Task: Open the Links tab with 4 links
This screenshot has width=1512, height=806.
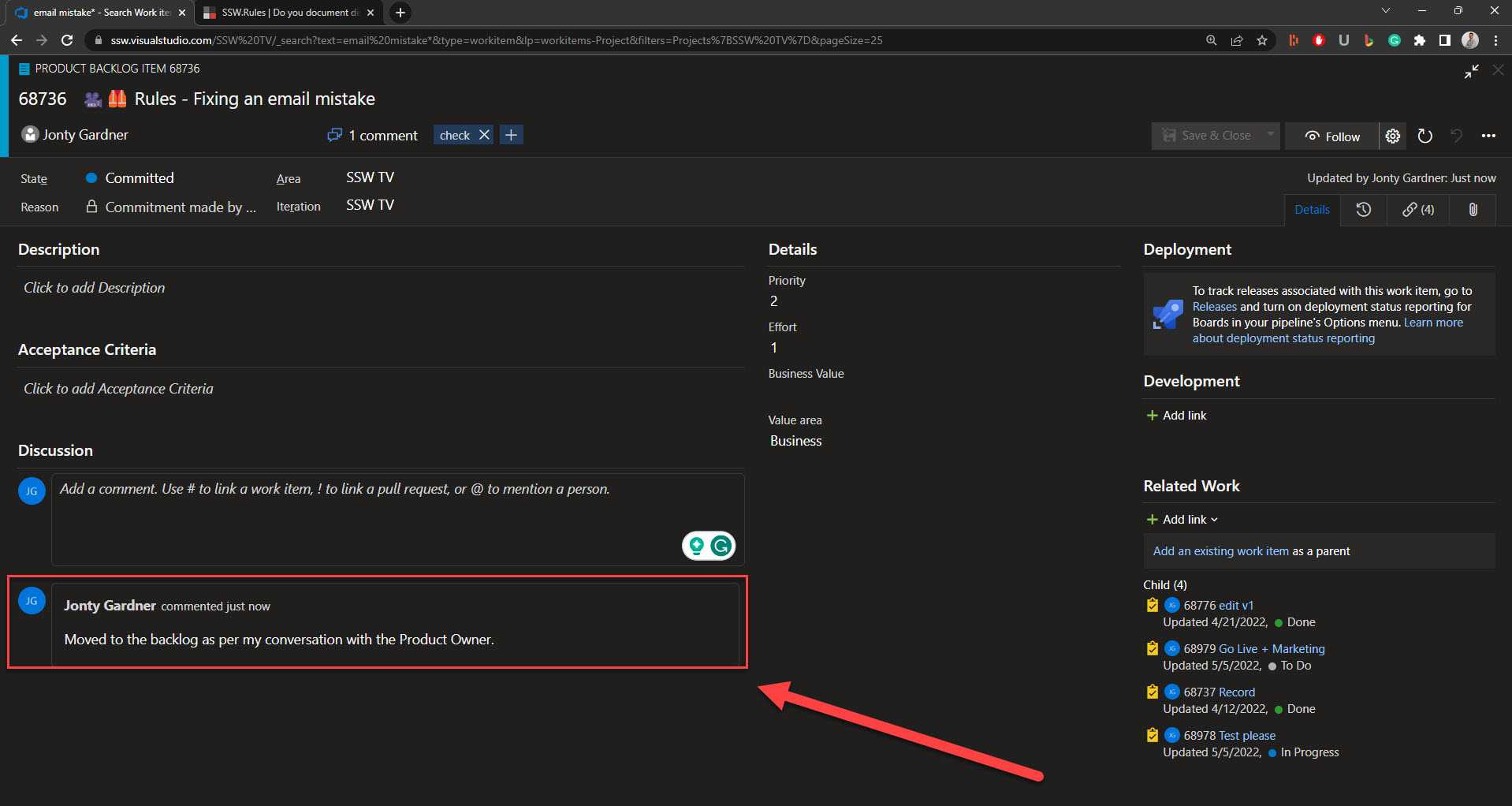Action: tap(1417, 210)
